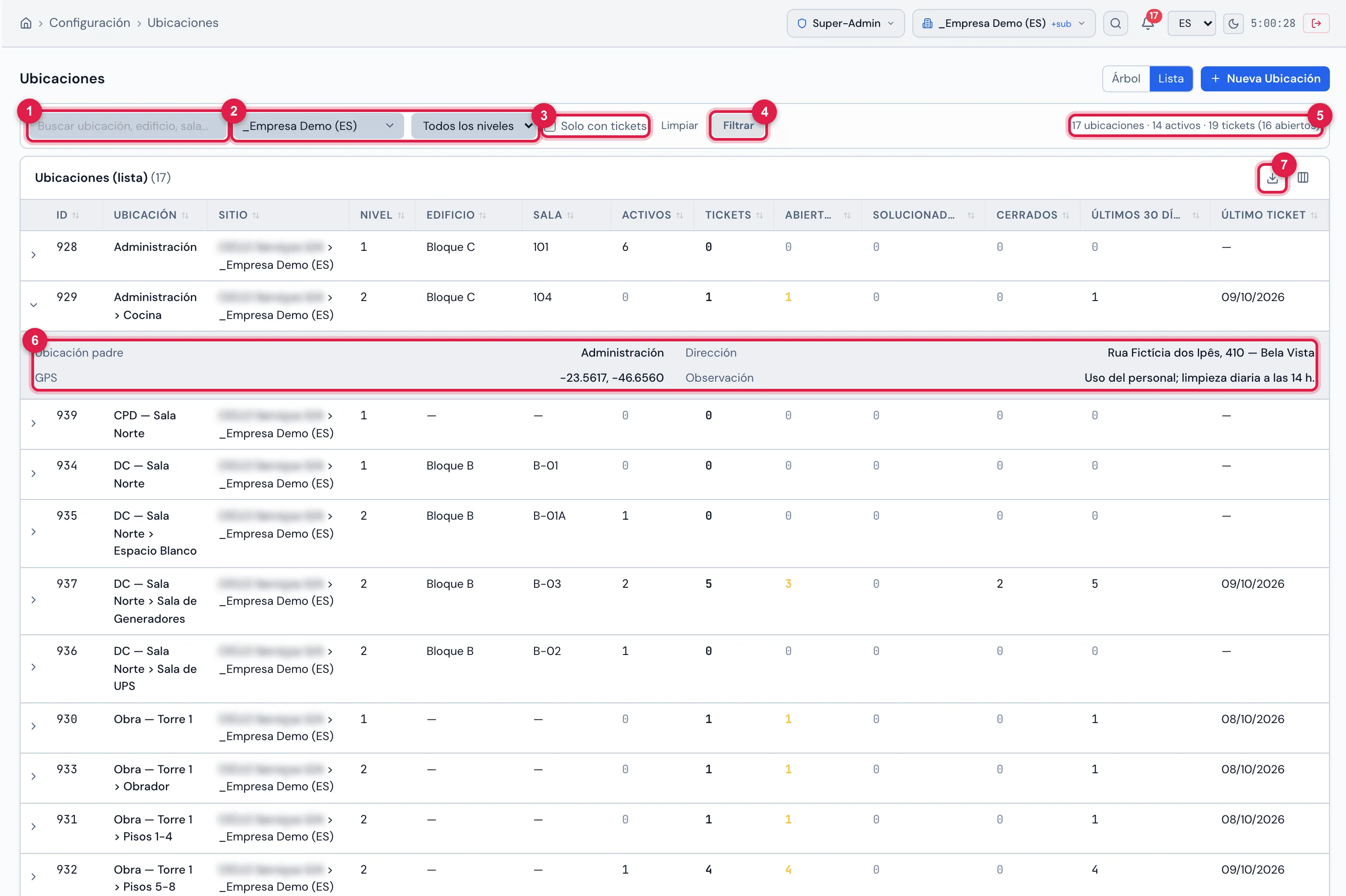Sort by ÚLTIMO TICKET column arrows

click(x=1313, y=215)
